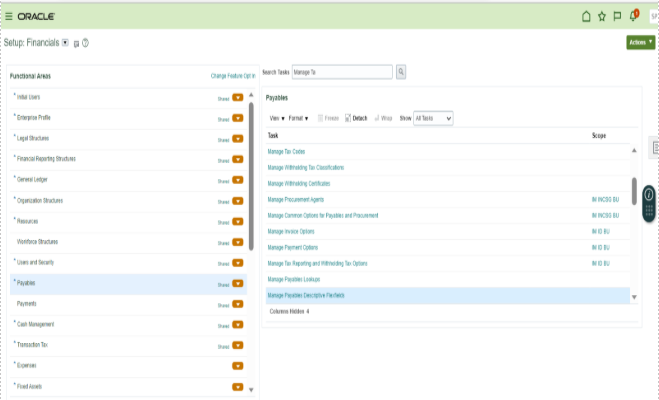Click scope link for Manage Invoice Options
The image size is (659, 400).
tap(601, 232)
